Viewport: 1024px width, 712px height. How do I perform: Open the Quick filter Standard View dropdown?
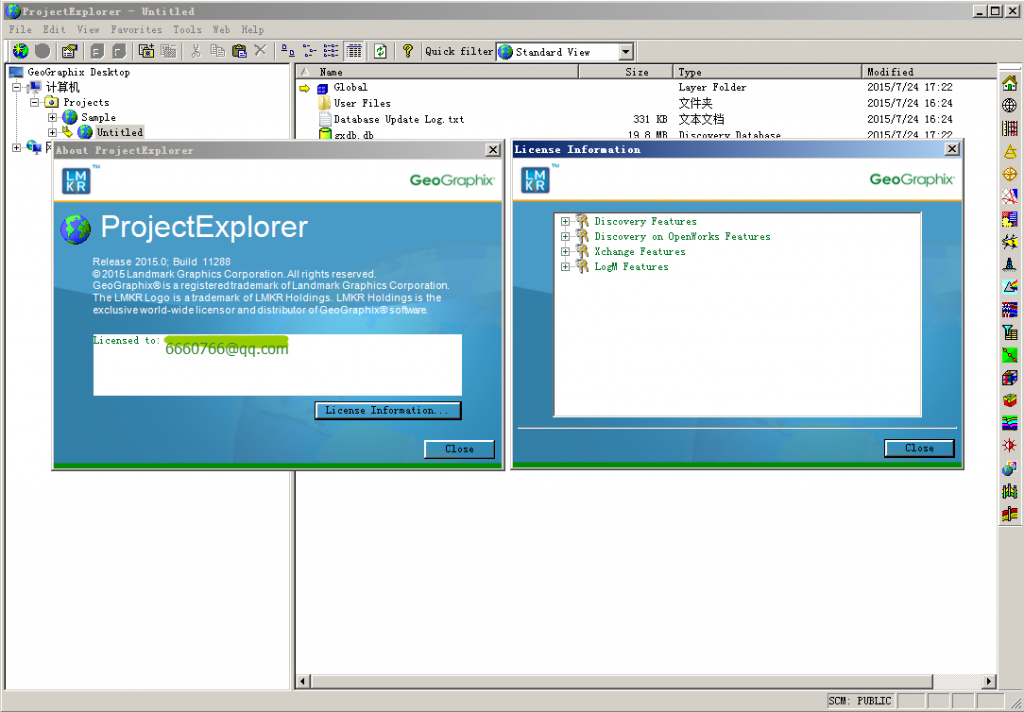[x=626, y=52]
